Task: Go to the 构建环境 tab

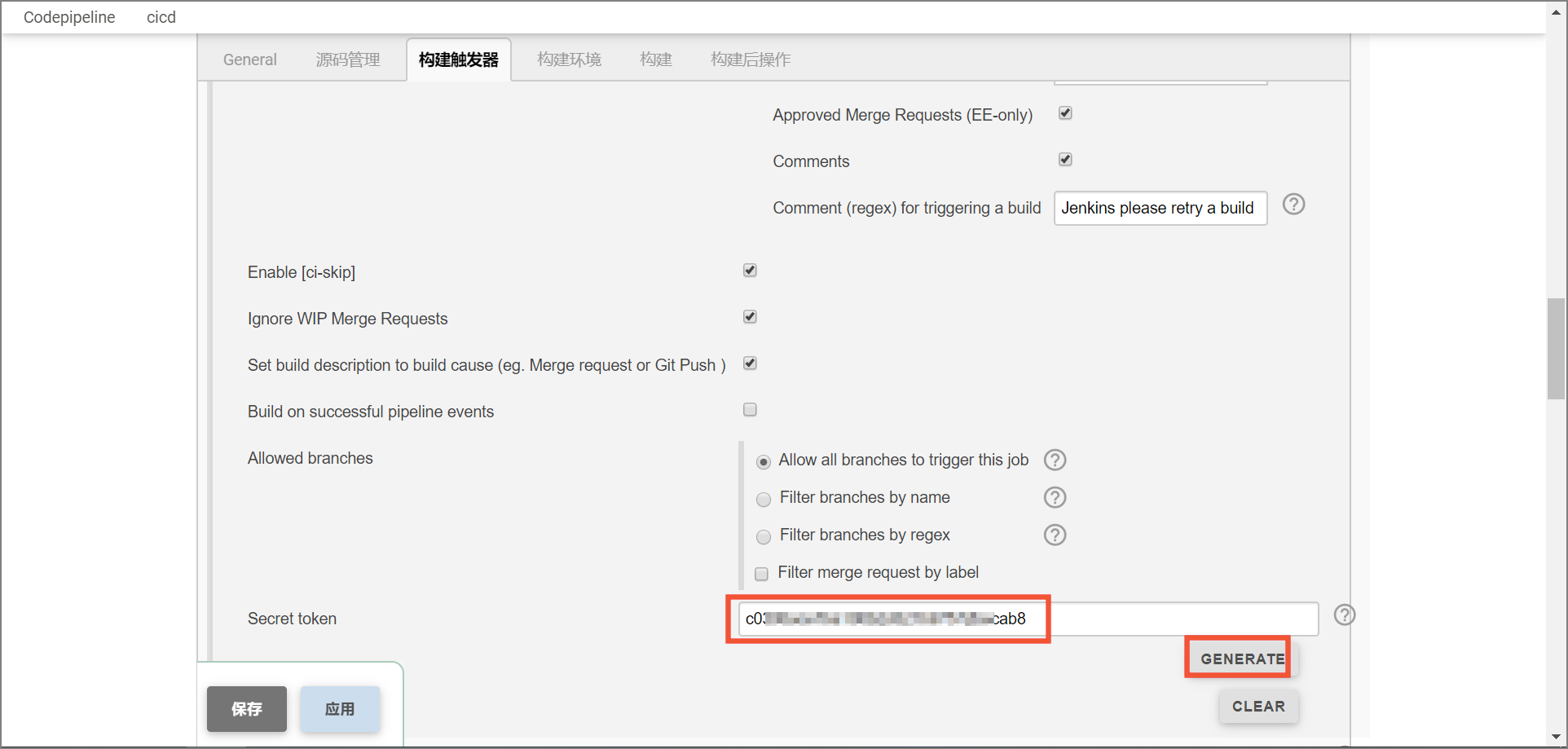Action: 570,59
